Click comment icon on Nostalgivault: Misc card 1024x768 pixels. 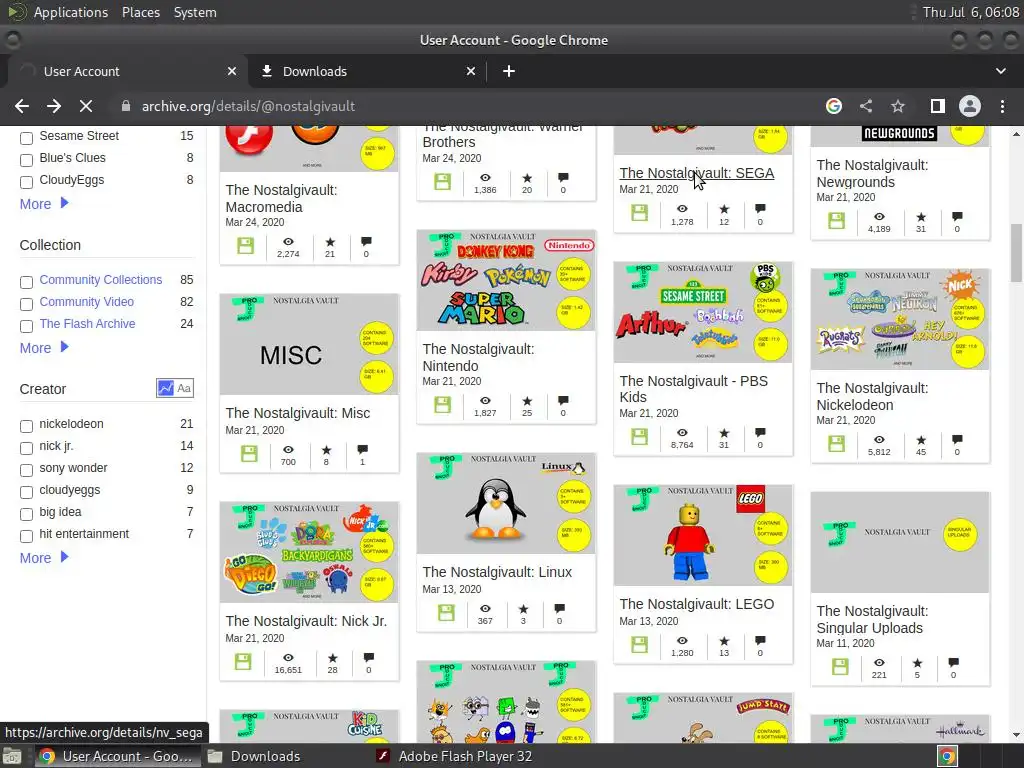click(x=362, y=449)
